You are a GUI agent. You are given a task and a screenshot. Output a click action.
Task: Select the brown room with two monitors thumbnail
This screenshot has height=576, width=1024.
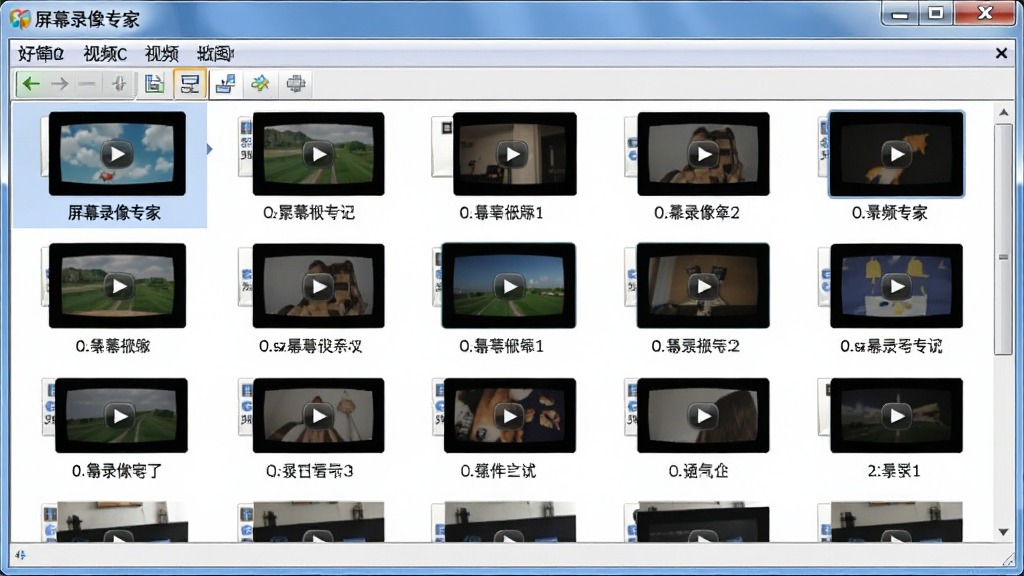coord(703,286)
